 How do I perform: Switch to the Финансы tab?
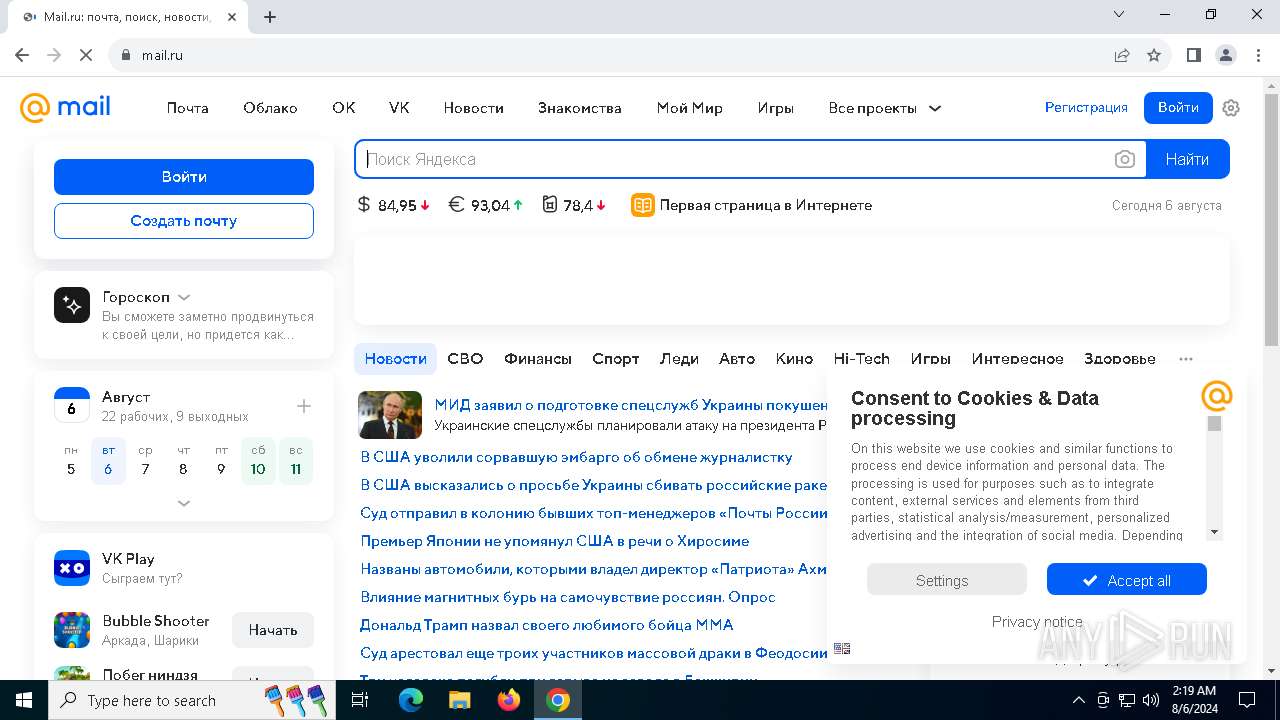(538, 358)
